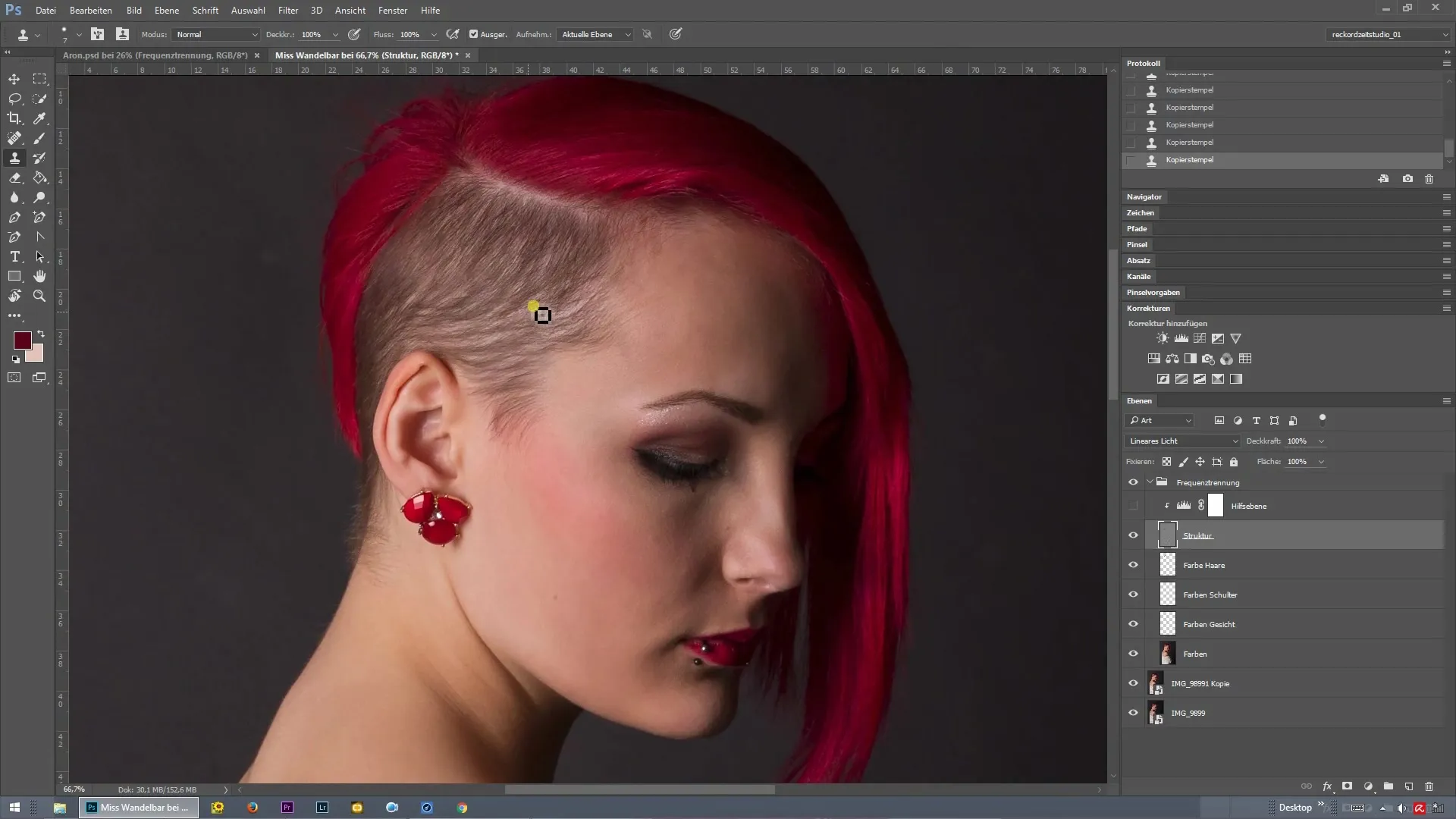Select the Hand tool
Screen dimensions: 1456x819
[39, 276]
